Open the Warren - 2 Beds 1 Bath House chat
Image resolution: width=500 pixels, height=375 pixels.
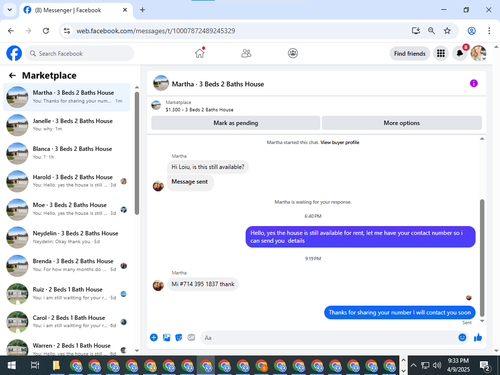(x=67, y=347)
